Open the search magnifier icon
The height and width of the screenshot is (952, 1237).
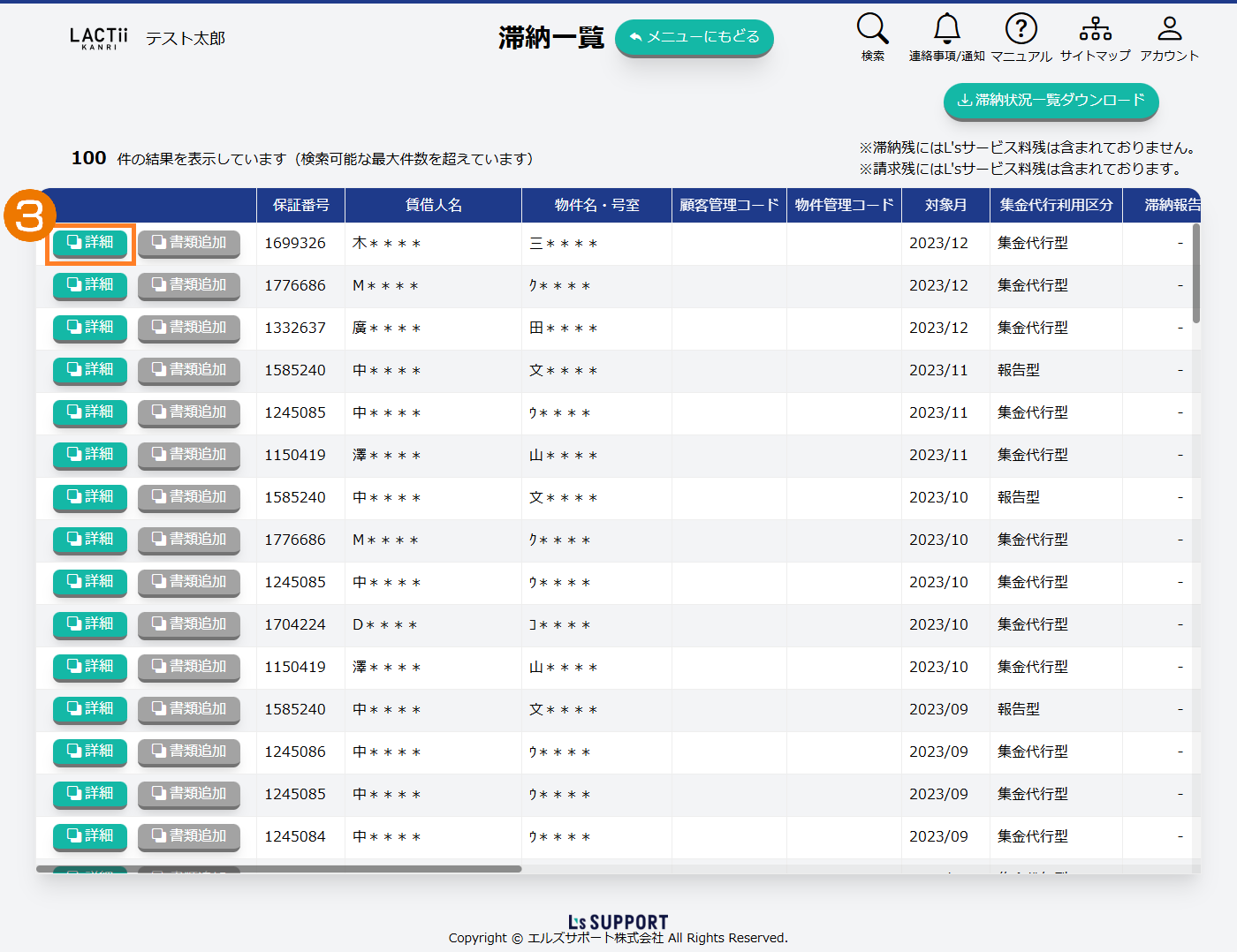click(x=872, y=29)
